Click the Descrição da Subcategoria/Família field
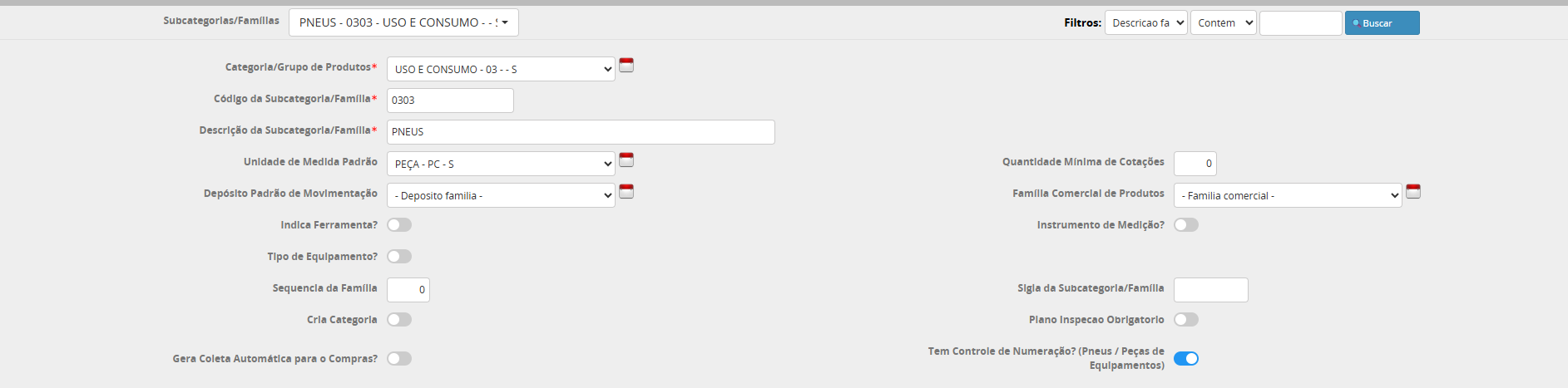1568x388 pixels. (x=581, y=132)
